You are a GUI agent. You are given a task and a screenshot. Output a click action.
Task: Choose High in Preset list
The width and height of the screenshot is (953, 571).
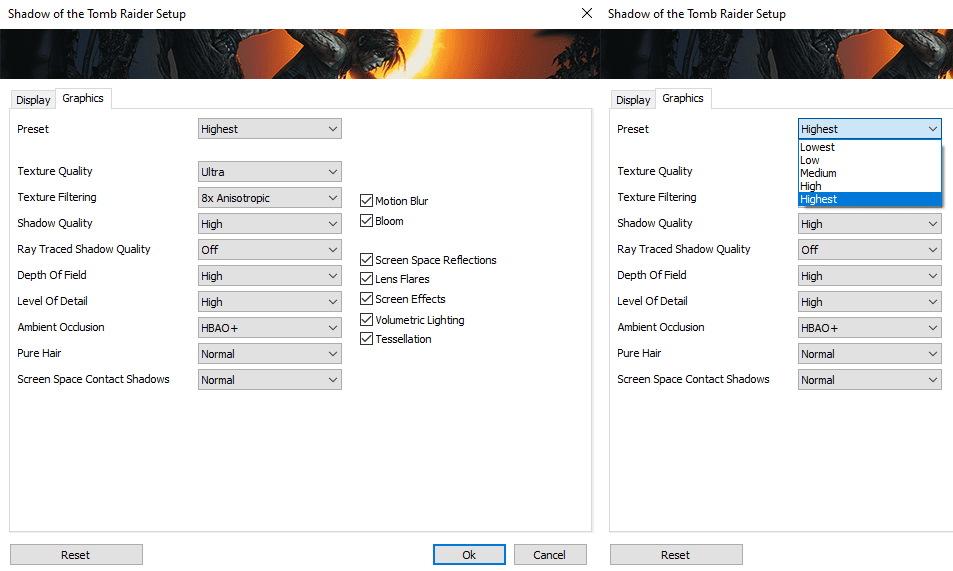click(869, 186)
